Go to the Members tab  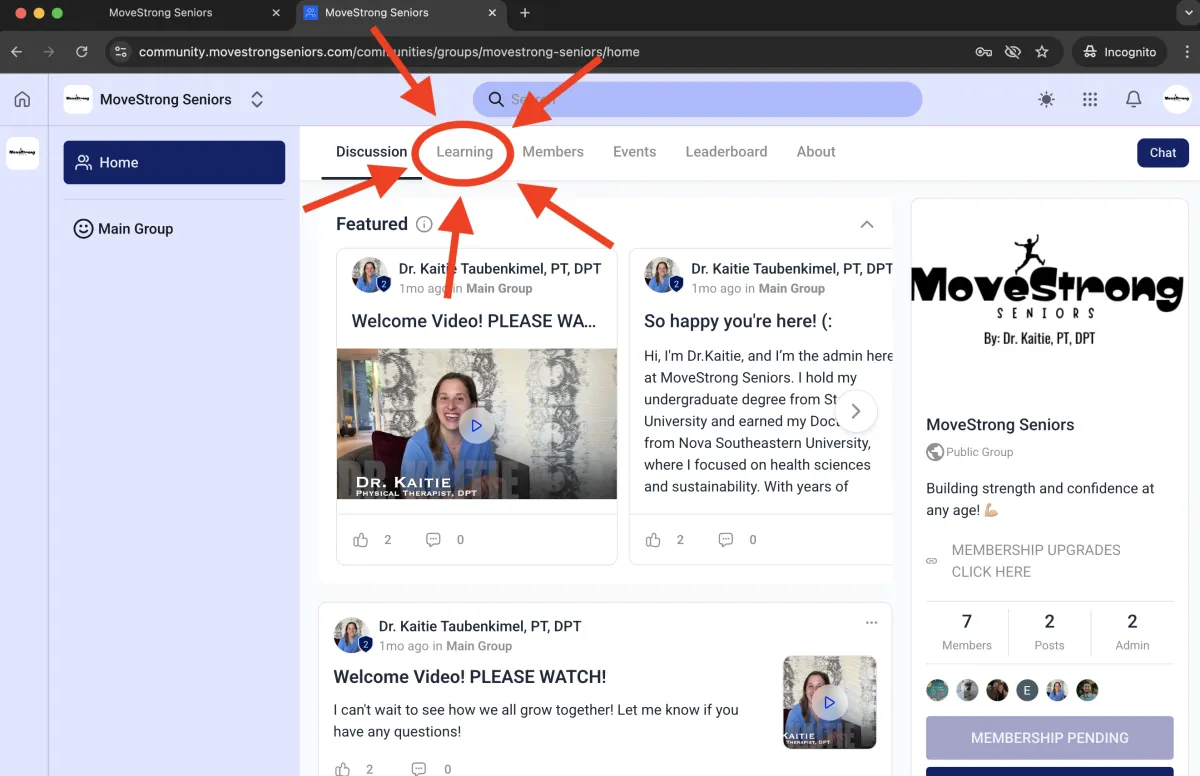tap(553, 152)
